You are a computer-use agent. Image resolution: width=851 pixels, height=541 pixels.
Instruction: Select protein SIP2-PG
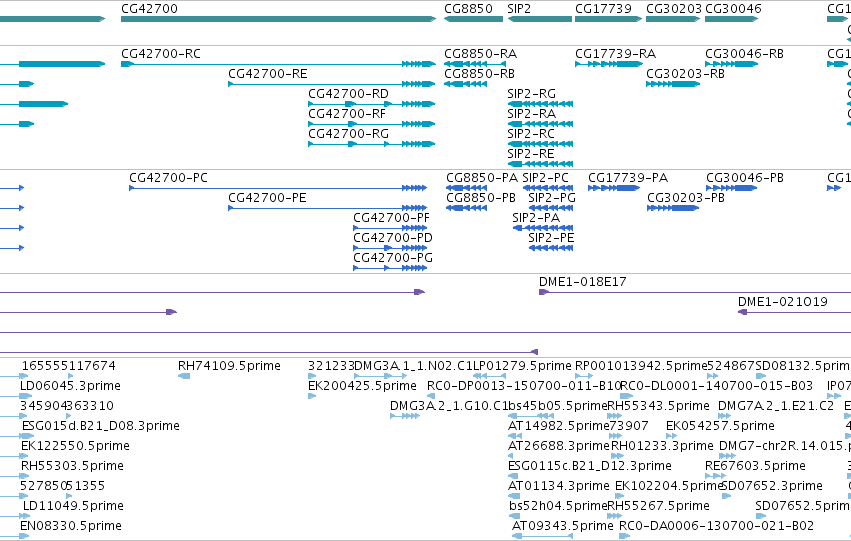pos(551,208)
